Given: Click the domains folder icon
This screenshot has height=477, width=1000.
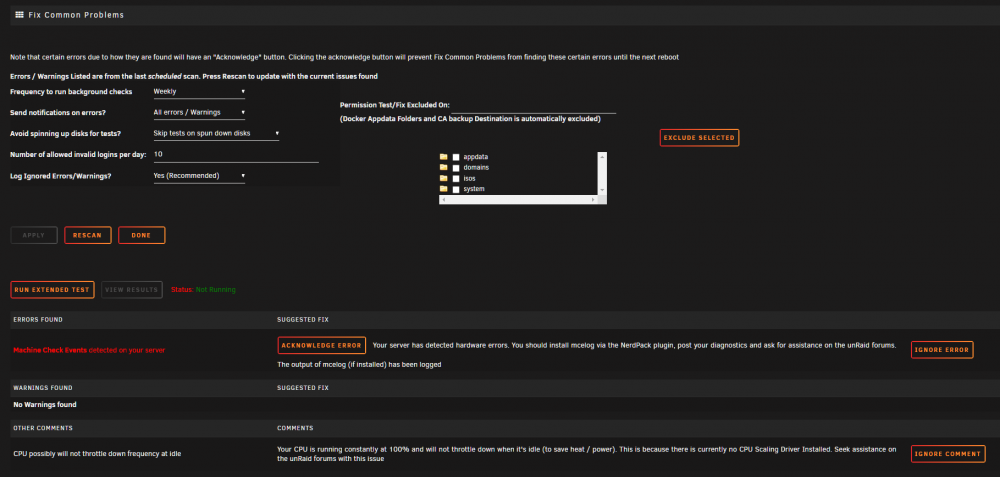Looking at the screenshot, I should pos(444,168).
